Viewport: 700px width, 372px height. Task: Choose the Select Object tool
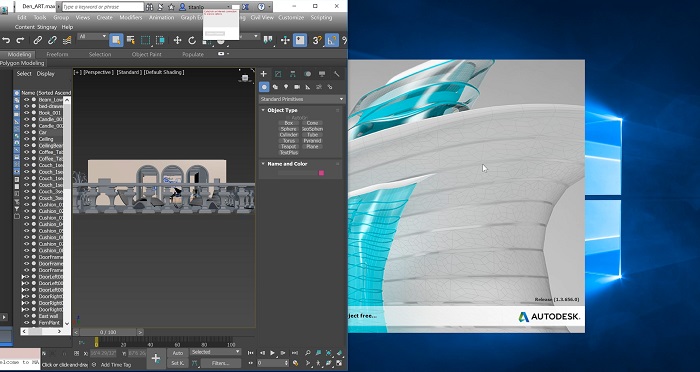(116, 40)
